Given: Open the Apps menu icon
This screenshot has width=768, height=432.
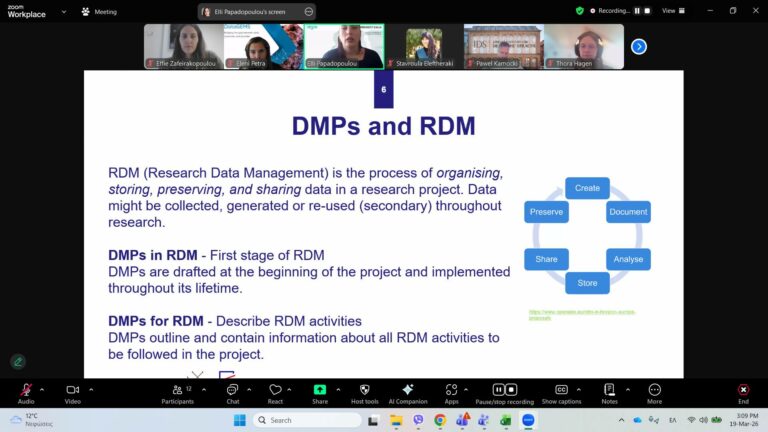Looking at the screenshot, I should (452, 390).
